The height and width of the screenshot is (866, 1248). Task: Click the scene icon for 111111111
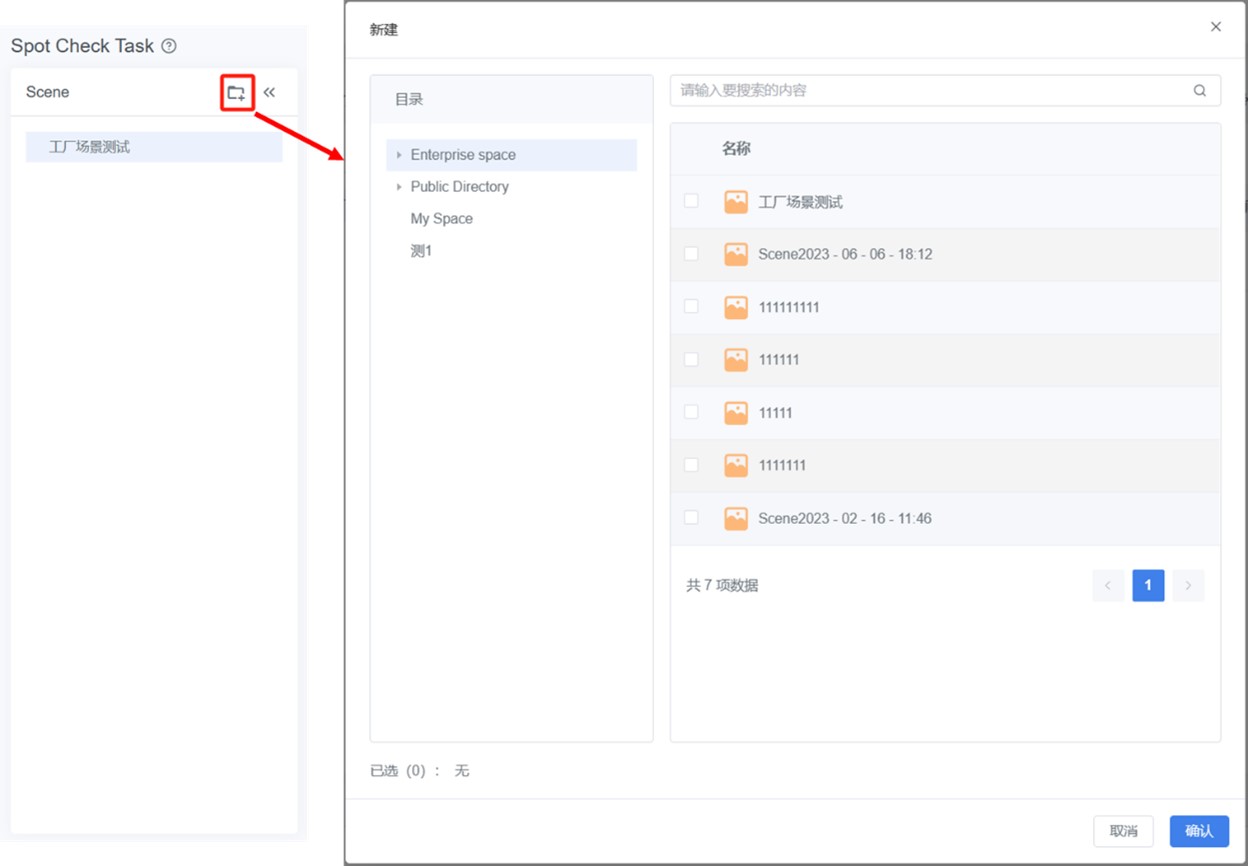(x=736, y=307)
